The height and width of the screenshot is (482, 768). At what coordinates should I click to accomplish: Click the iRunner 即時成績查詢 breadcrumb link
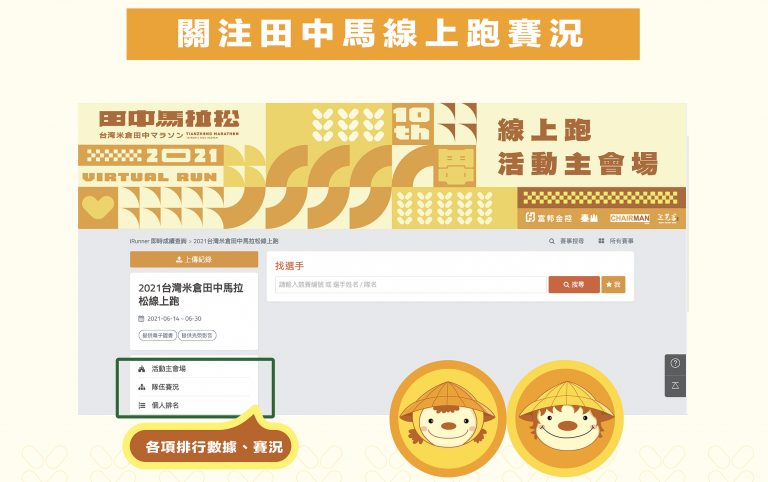coord(158,241)
